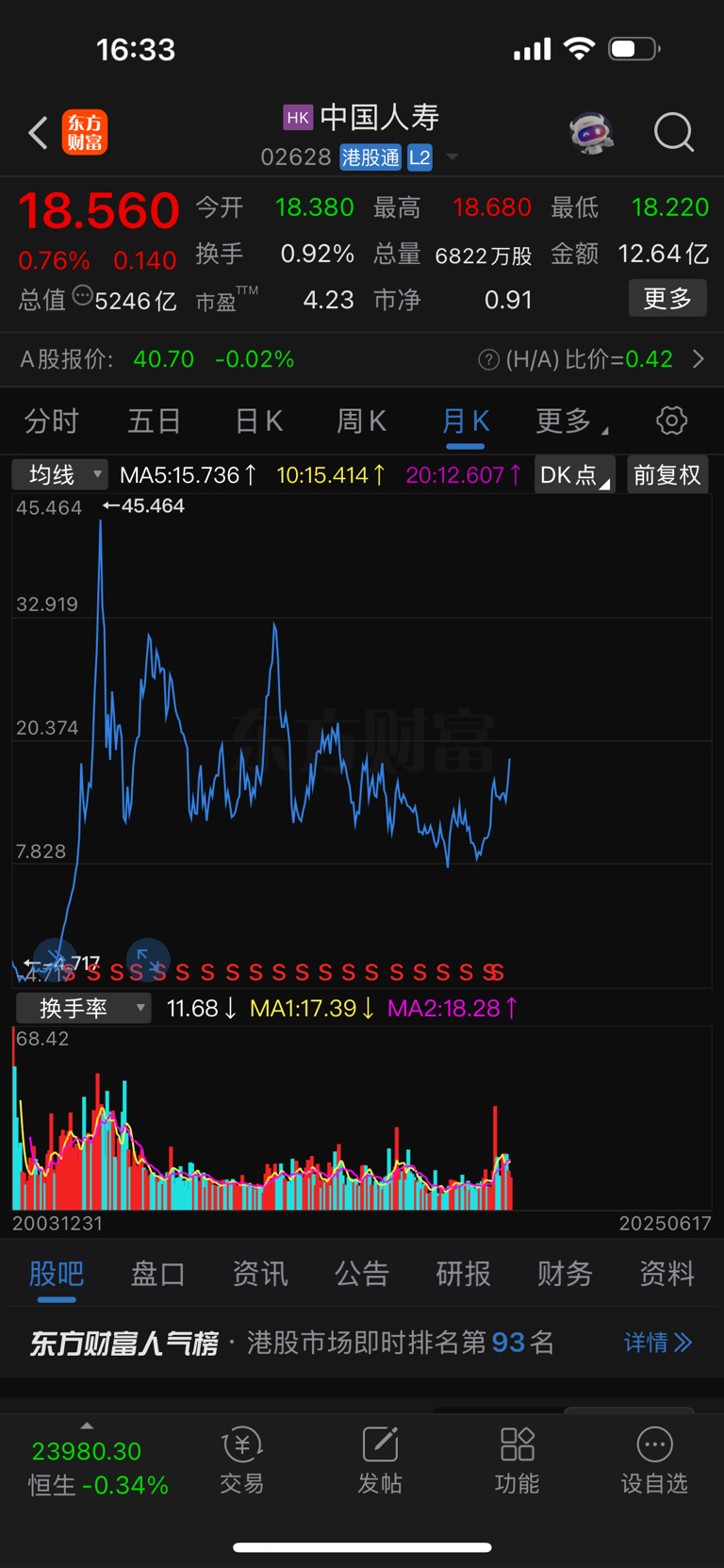Switch to 日K chart tab
Screen dimensions: 724x1568
pyautogui.click(x=258, y=421)
